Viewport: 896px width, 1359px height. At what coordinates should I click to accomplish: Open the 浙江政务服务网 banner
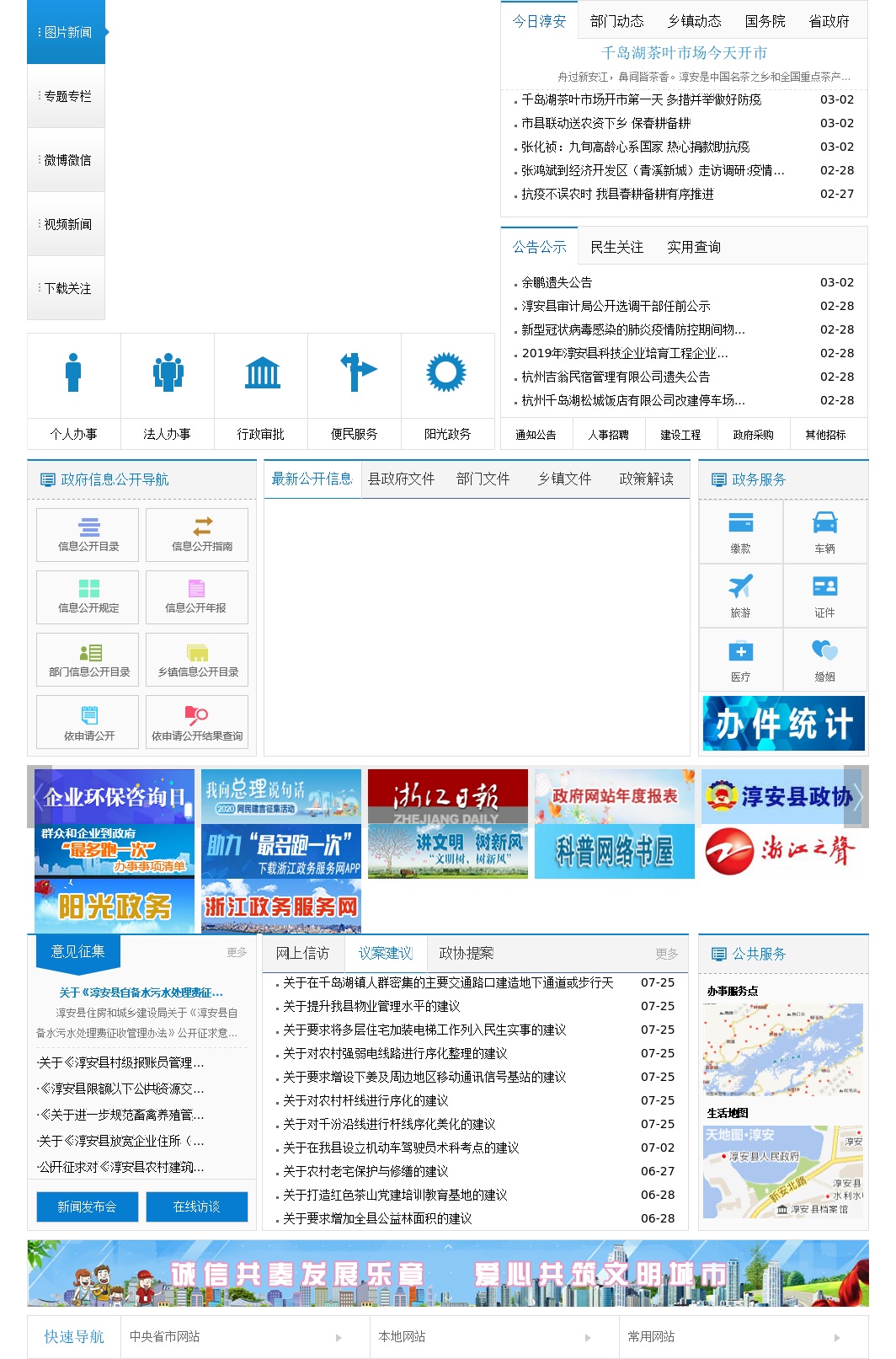click(x=281, y=906)
